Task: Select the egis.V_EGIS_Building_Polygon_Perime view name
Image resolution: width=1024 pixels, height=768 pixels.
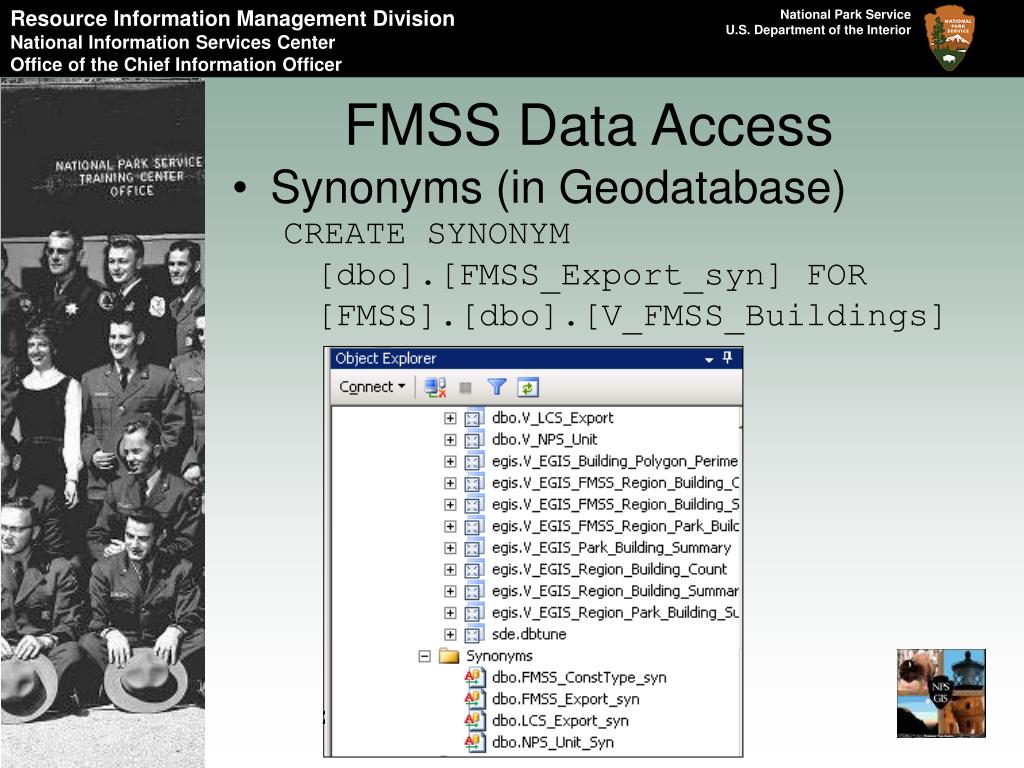Action: pos(615,462)
